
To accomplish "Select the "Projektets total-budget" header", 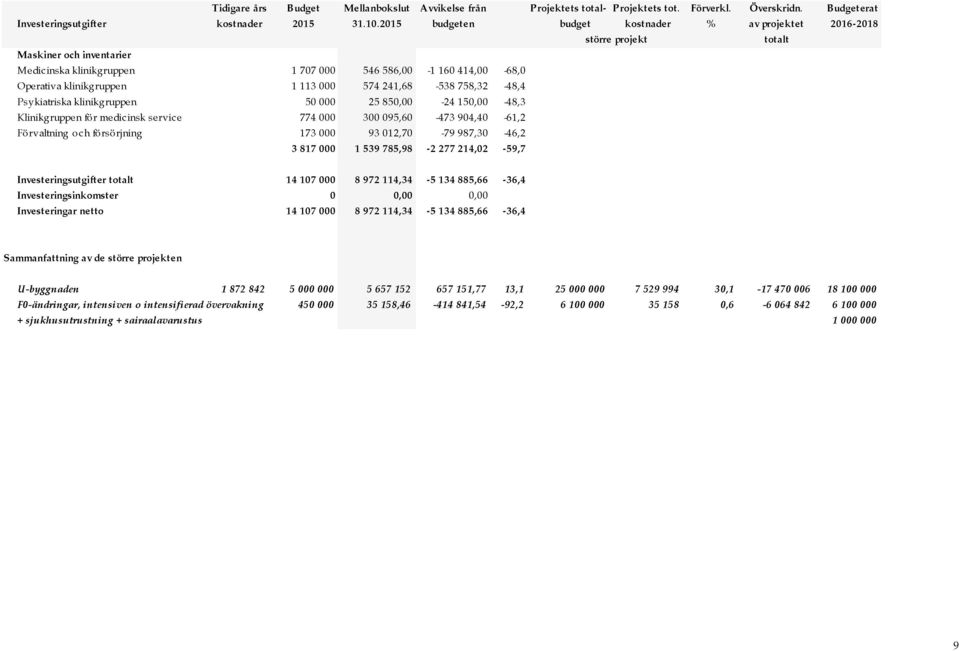I will coord(568,17).
